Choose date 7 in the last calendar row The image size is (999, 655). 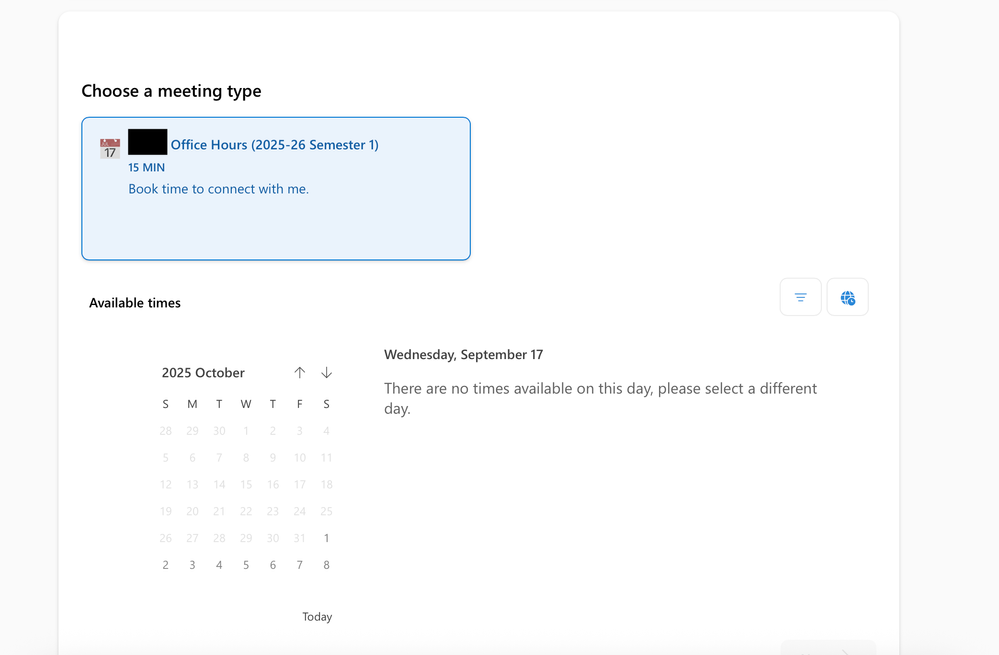pos(299,565)
